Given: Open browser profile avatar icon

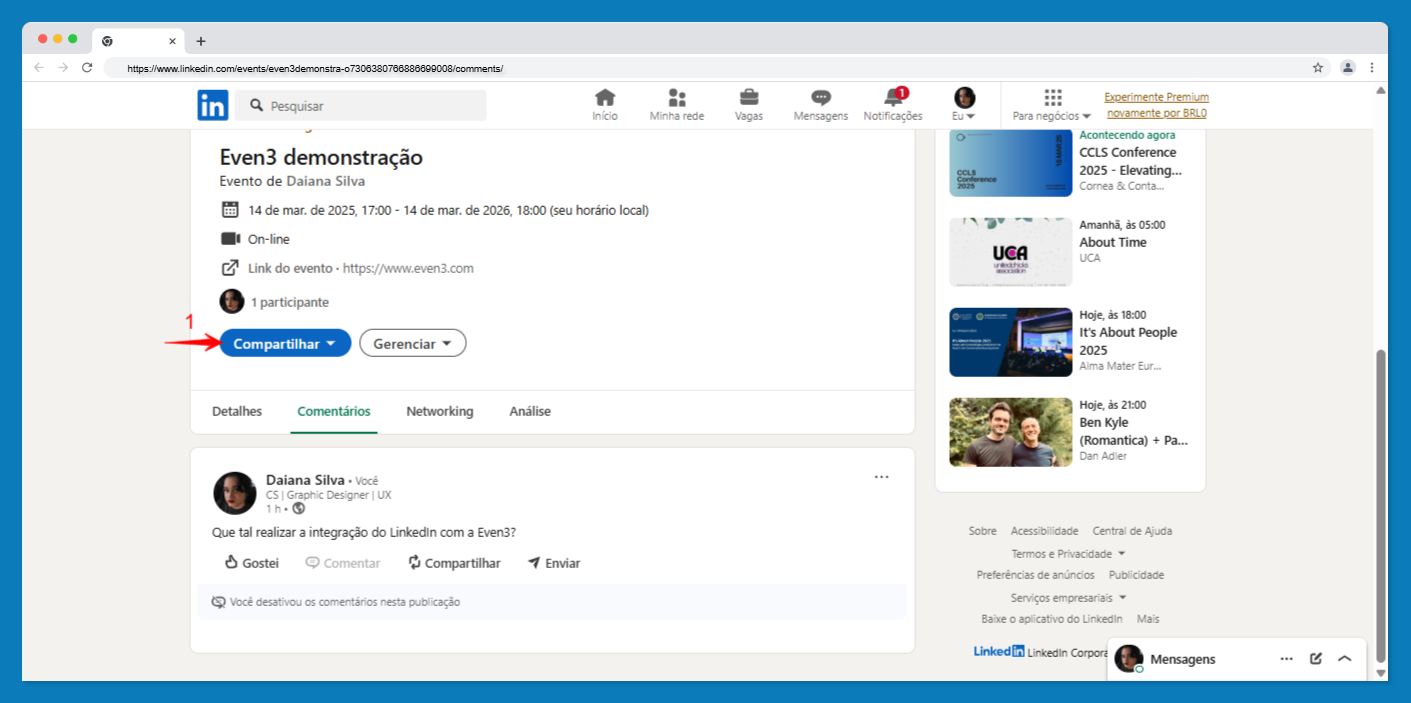Looking at the screenshot, I should (1347, 68).
